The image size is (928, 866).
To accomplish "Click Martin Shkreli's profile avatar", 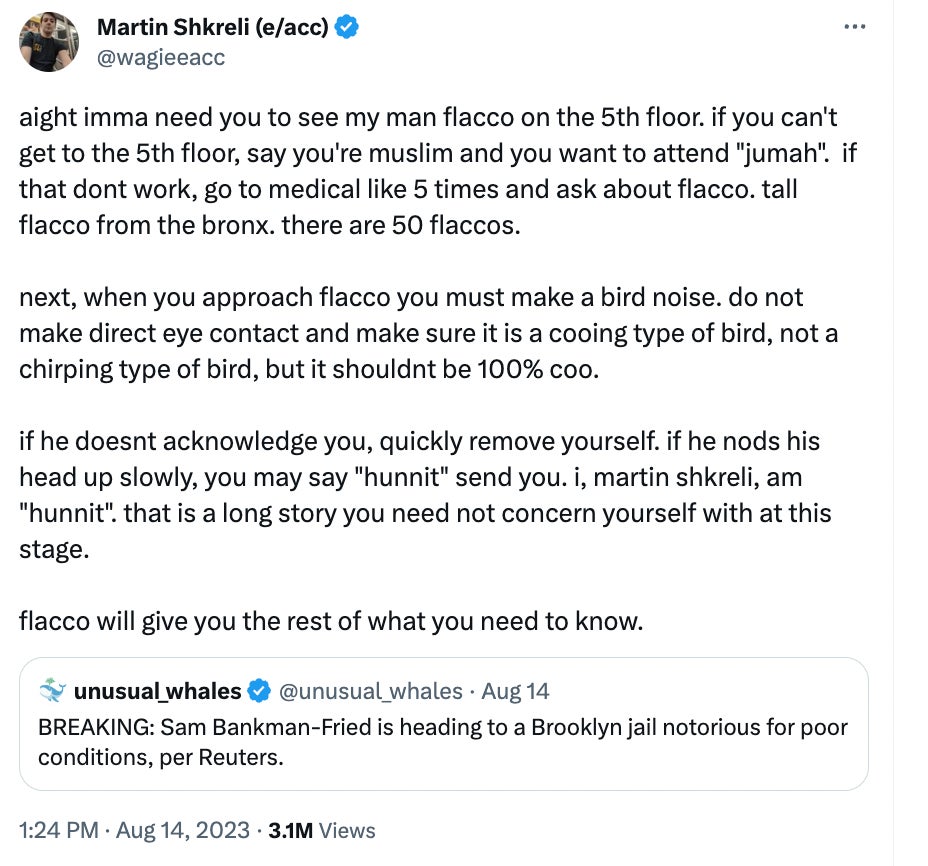I will 49,42.
